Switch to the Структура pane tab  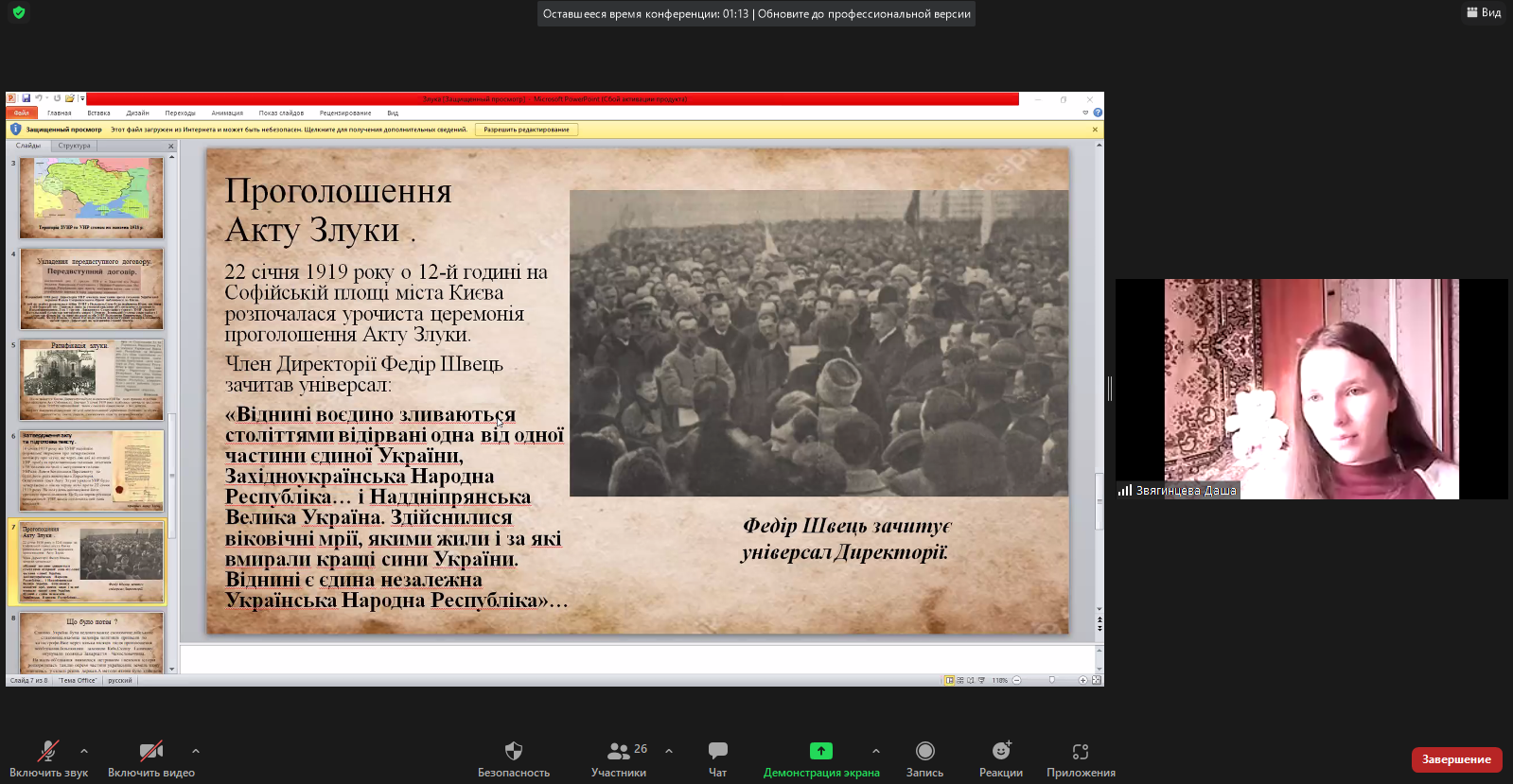click(74, 146)
